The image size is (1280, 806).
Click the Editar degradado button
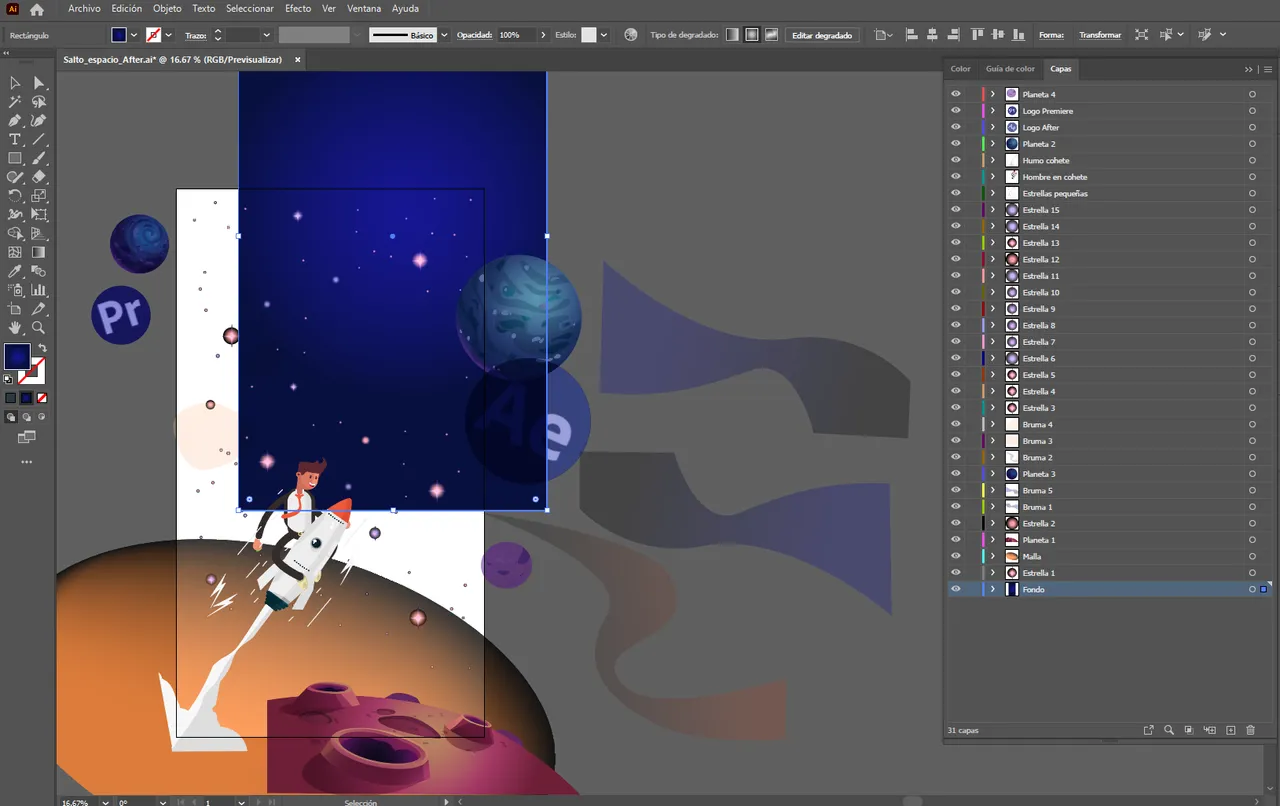pos(822,35)
